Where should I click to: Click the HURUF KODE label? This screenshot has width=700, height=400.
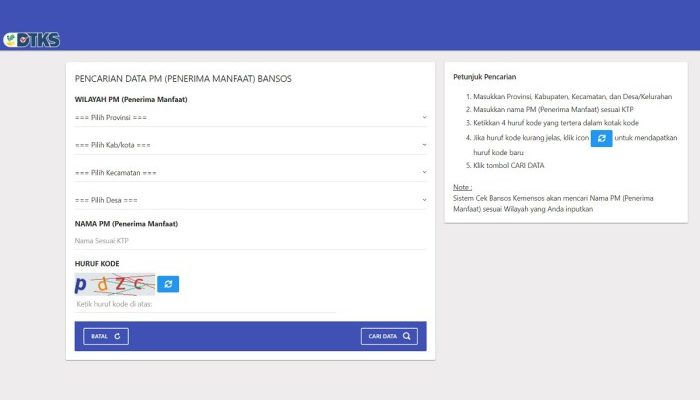pyautogui.click(x=97, y=263)
